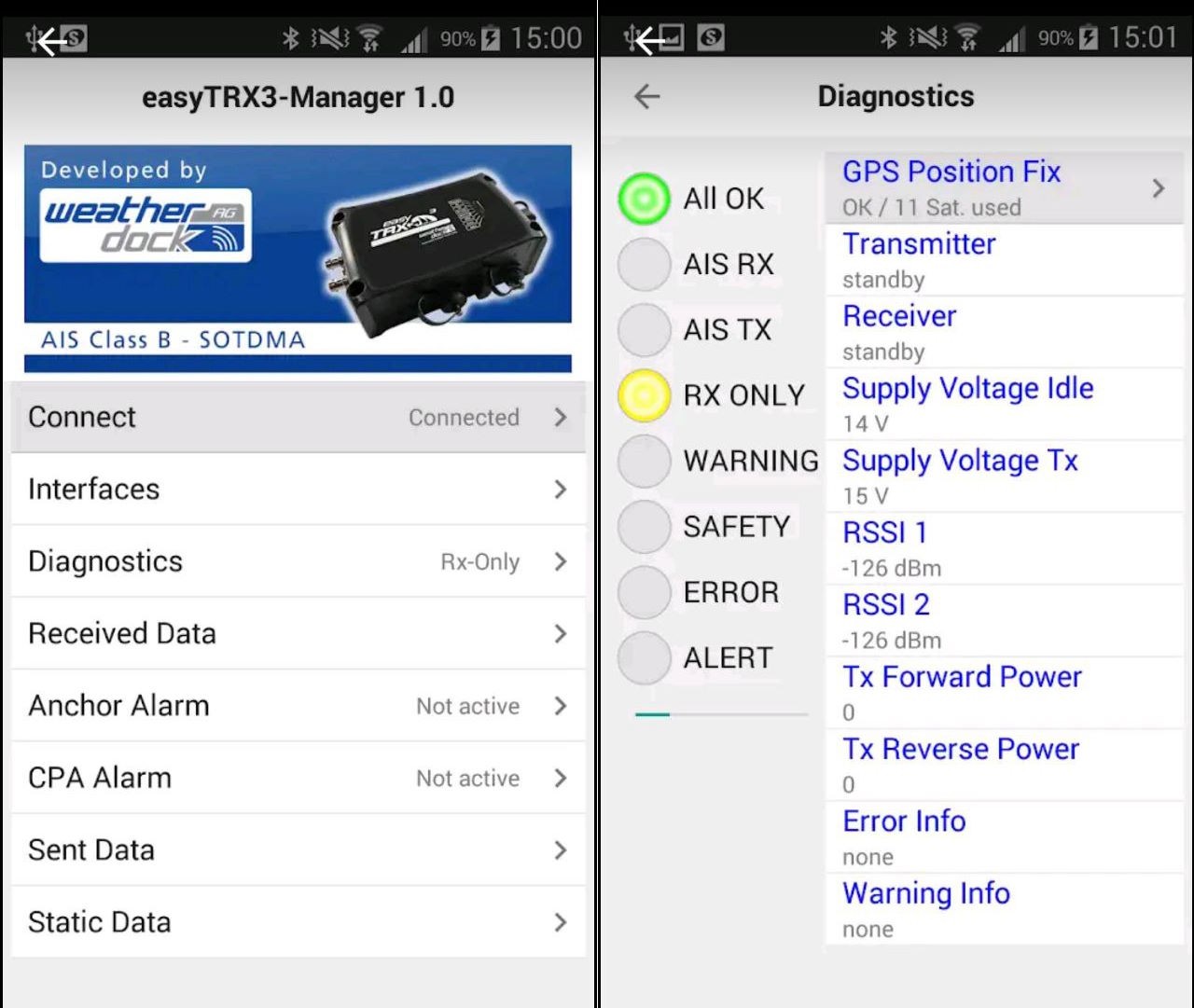
Task: Click the progress bar below ALERT
Action: point(721,714)
